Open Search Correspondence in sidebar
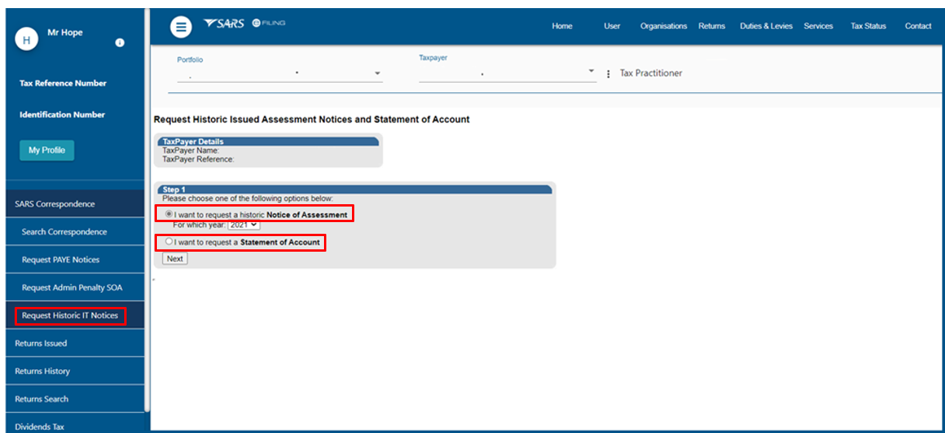The image size is (948, 441). click(x=64, y=232)
